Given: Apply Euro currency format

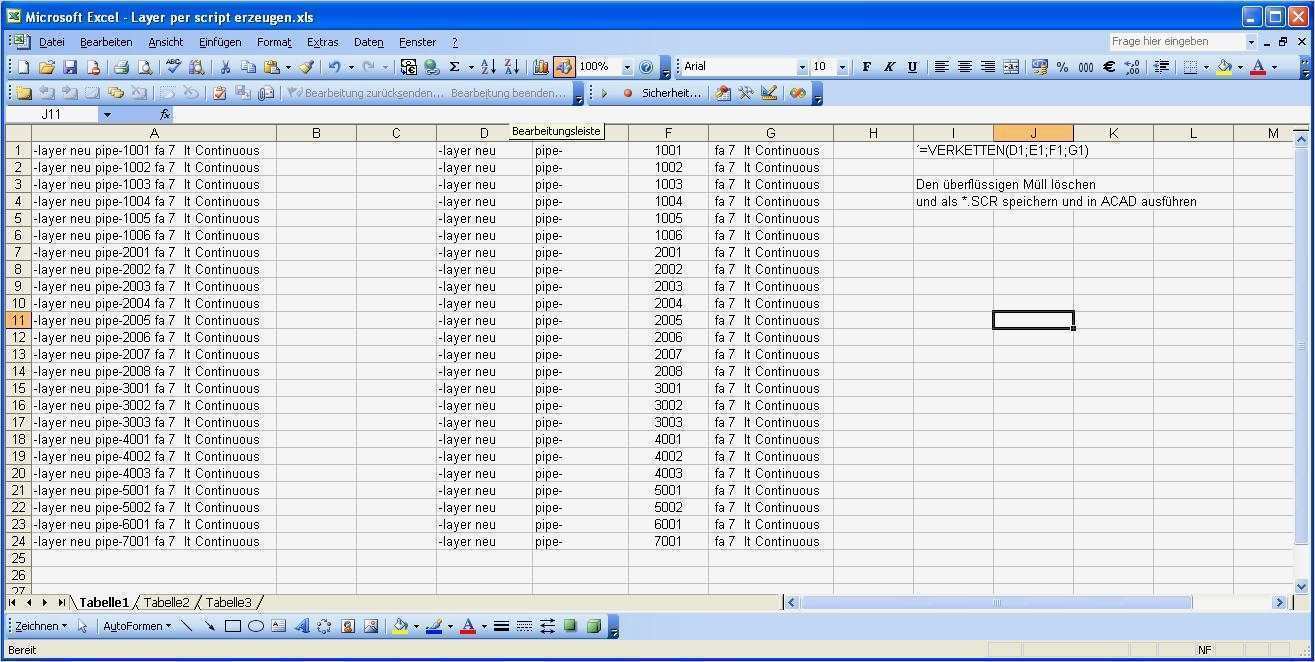Looking at the screenshot, I should tap(1109, 67).
